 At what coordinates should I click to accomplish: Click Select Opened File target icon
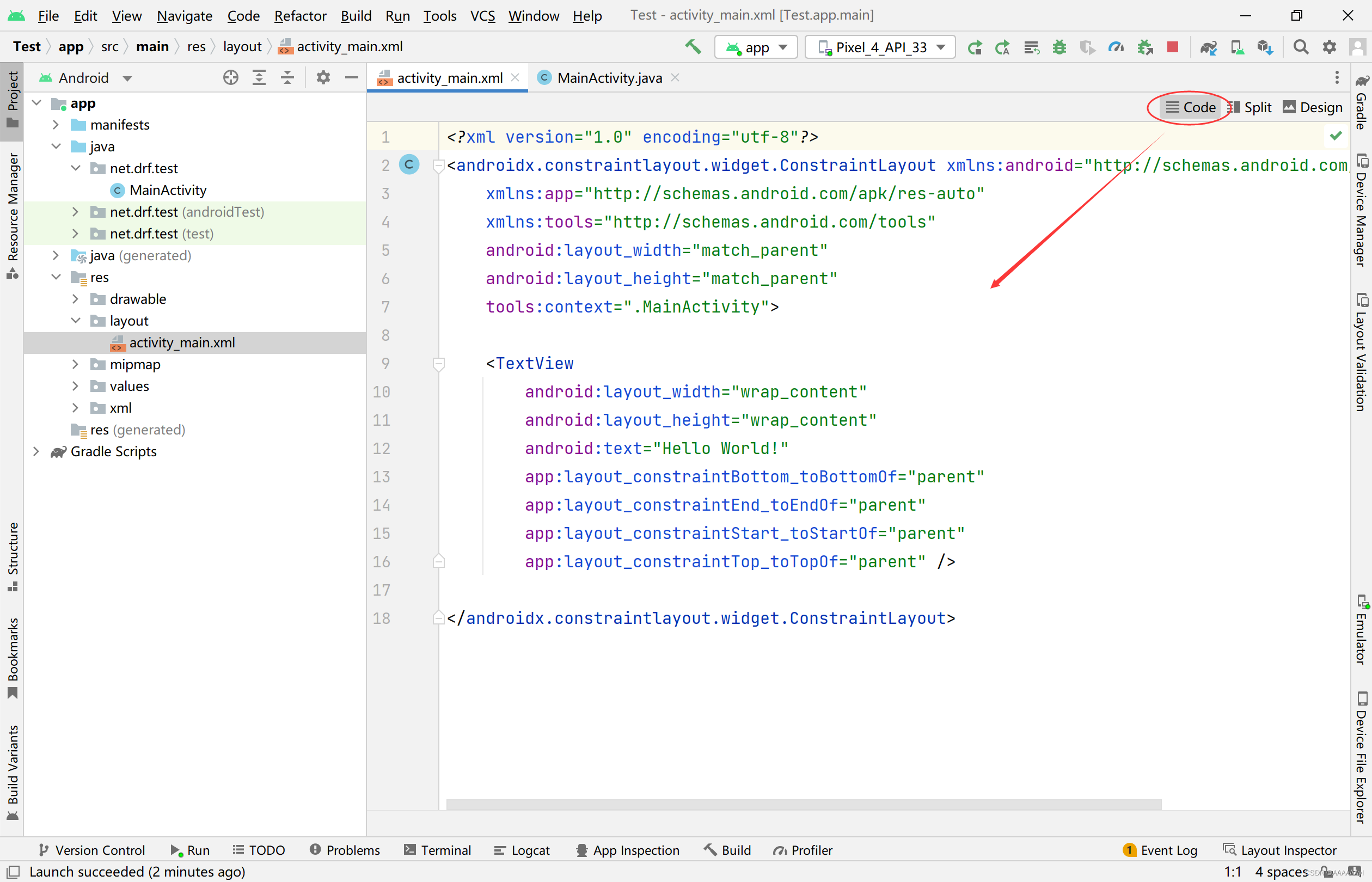pyautogui.click(x=231, y=77)
